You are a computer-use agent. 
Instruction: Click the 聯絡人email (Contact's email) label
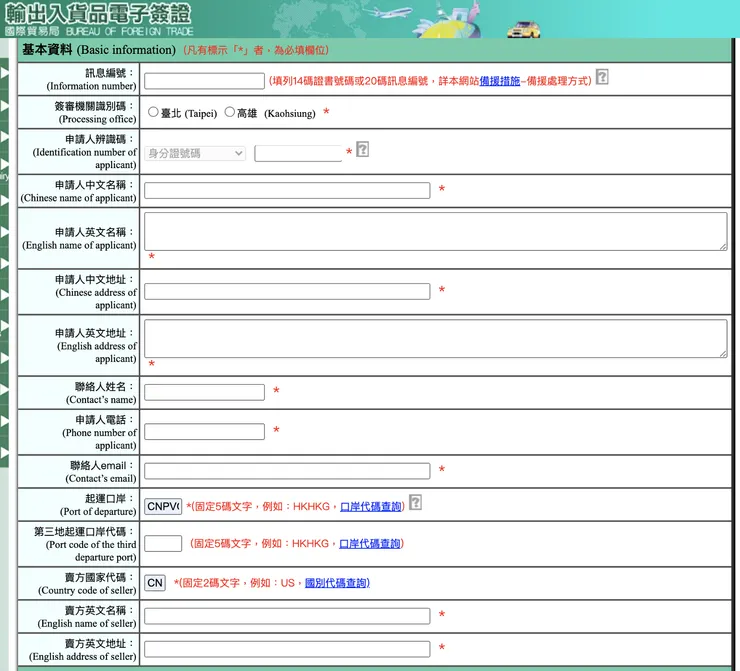pos(101,472)
